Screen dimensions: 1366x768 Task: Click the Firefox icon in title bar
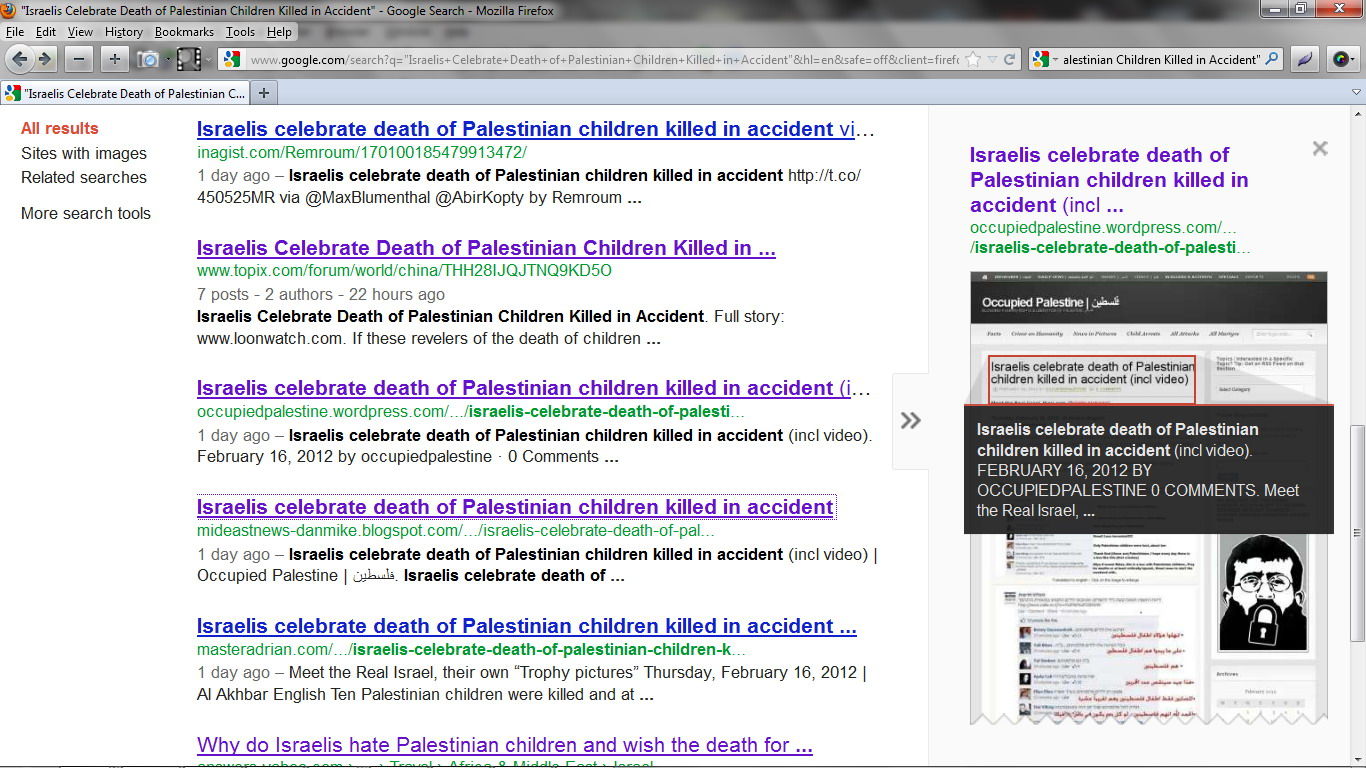pos(9,10)
